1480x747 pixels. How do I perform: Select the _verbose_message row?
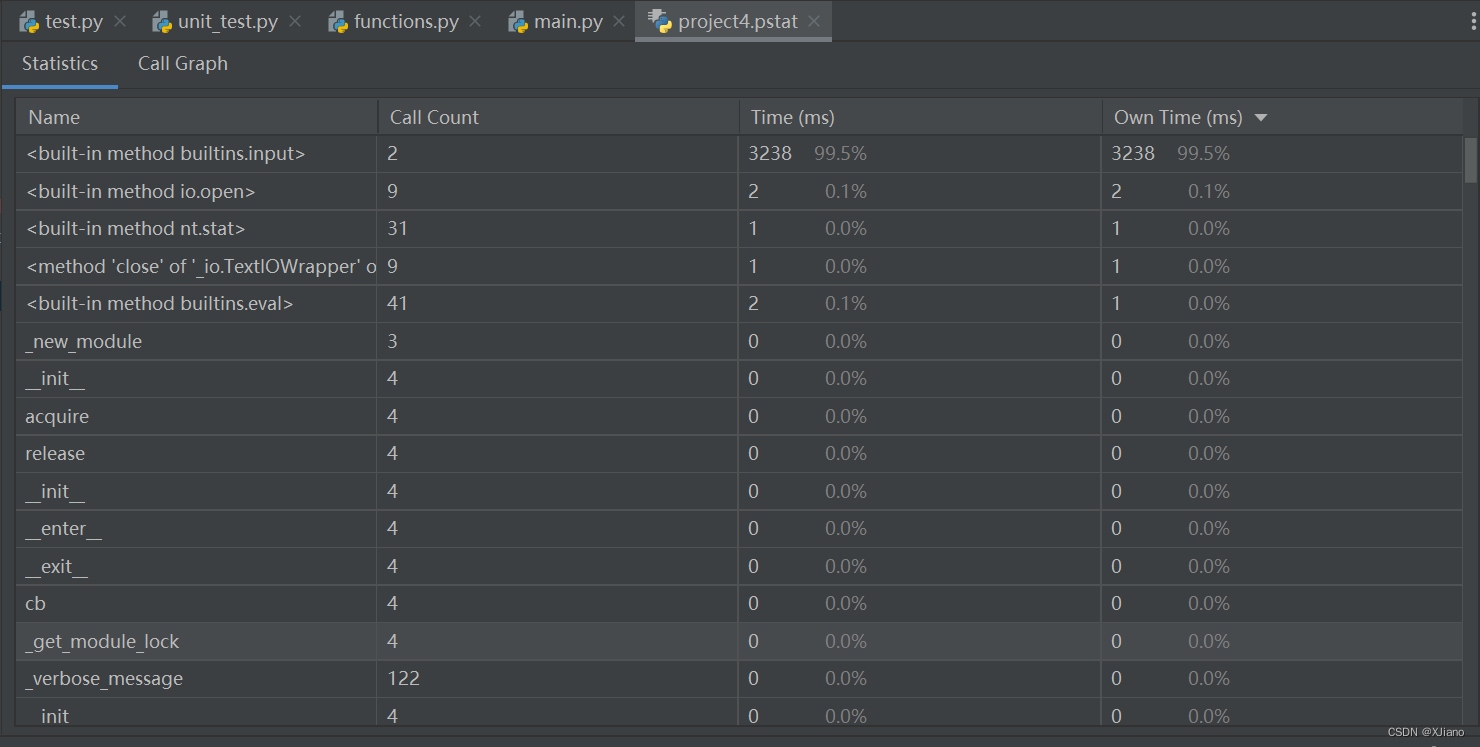(739, 679)
